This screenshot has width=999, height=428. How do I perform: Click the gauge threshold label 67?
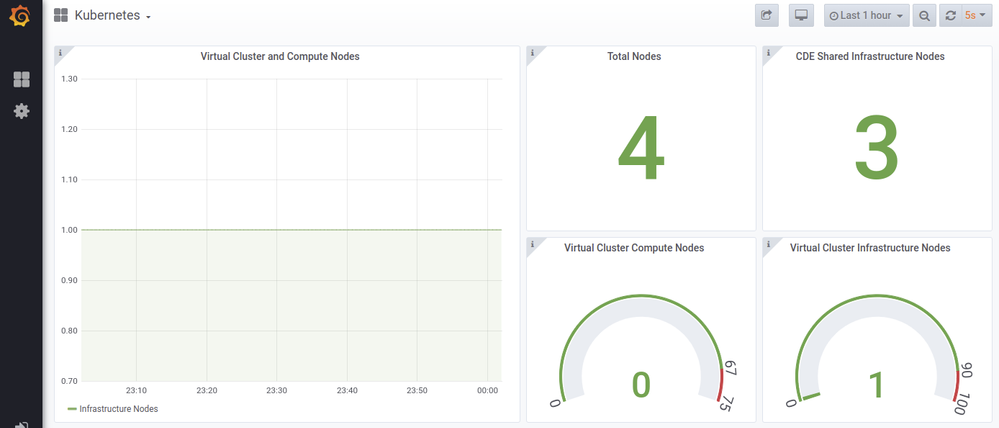(730, 367)
